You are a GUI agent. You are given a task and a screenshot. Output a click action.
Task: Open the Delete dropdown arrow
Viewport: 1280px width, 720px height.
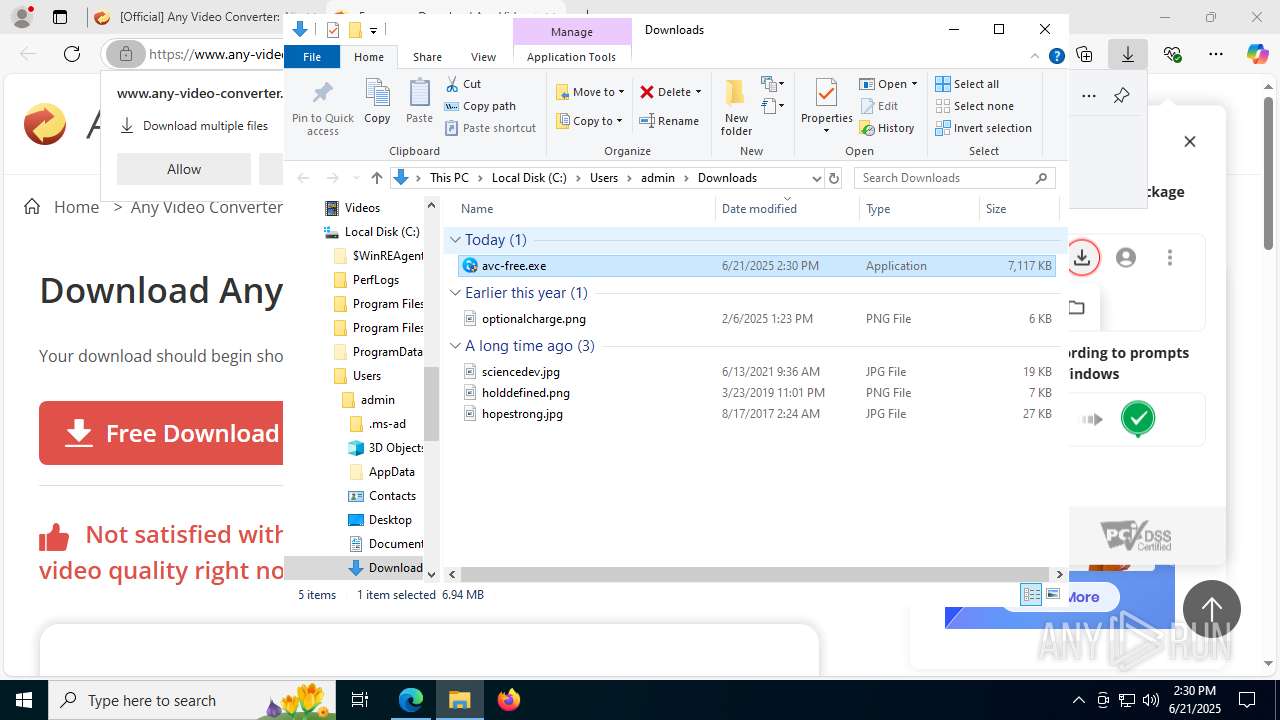698,92
